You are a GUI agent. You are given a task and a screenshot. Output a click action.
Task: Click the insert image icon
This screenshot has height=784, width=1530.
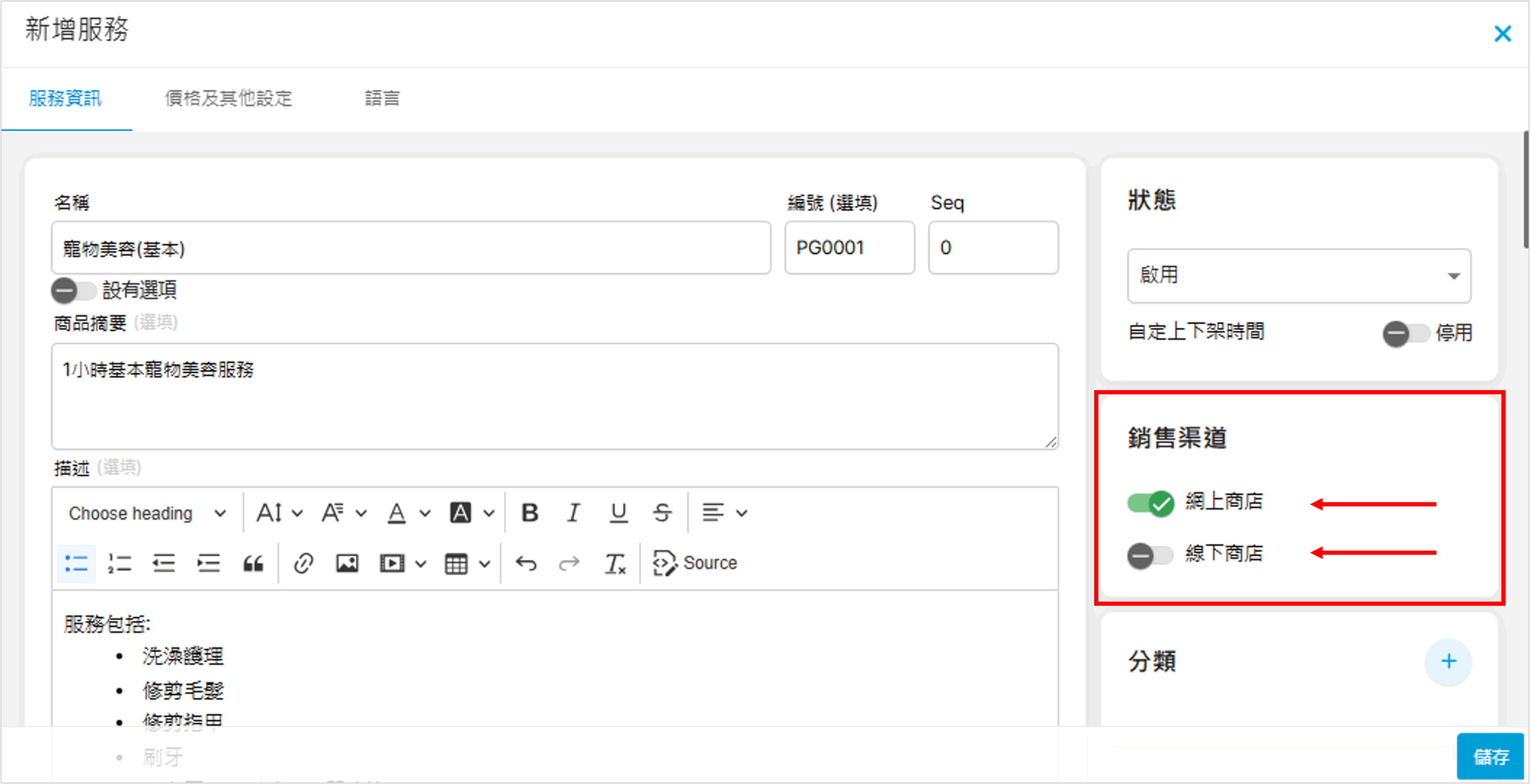[347, 563]
